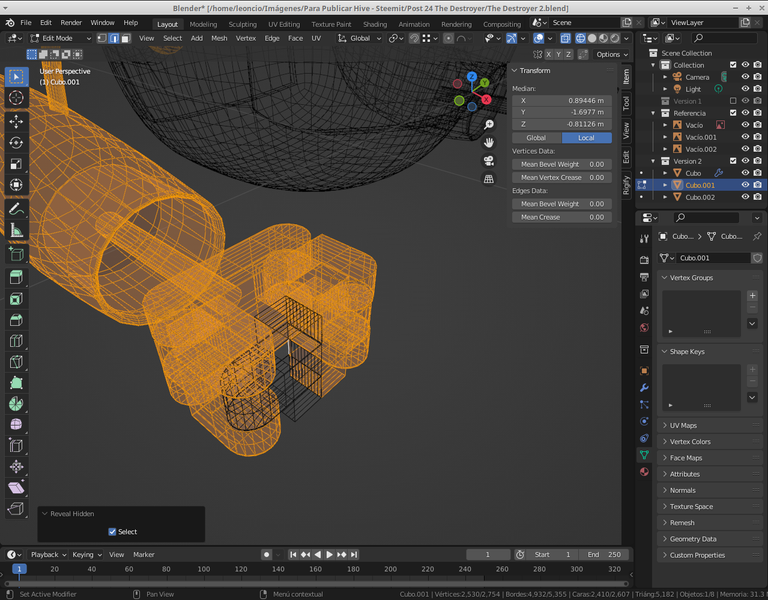
Task: Select the Bevel tool
Action: pos(16,320)
